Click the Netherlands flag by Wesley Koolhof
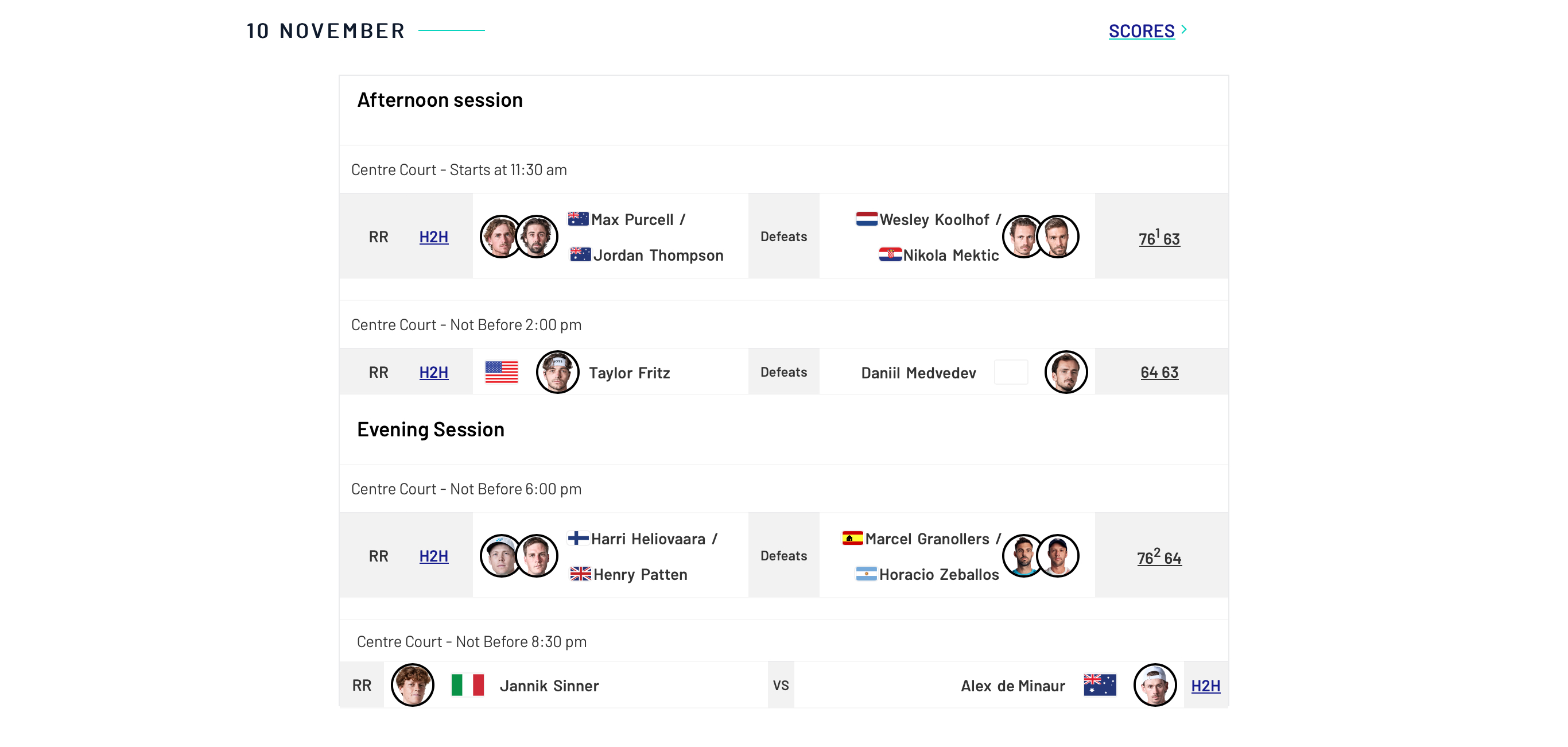The height and width of the screenshot is (747, 1568). click(867, 219)
